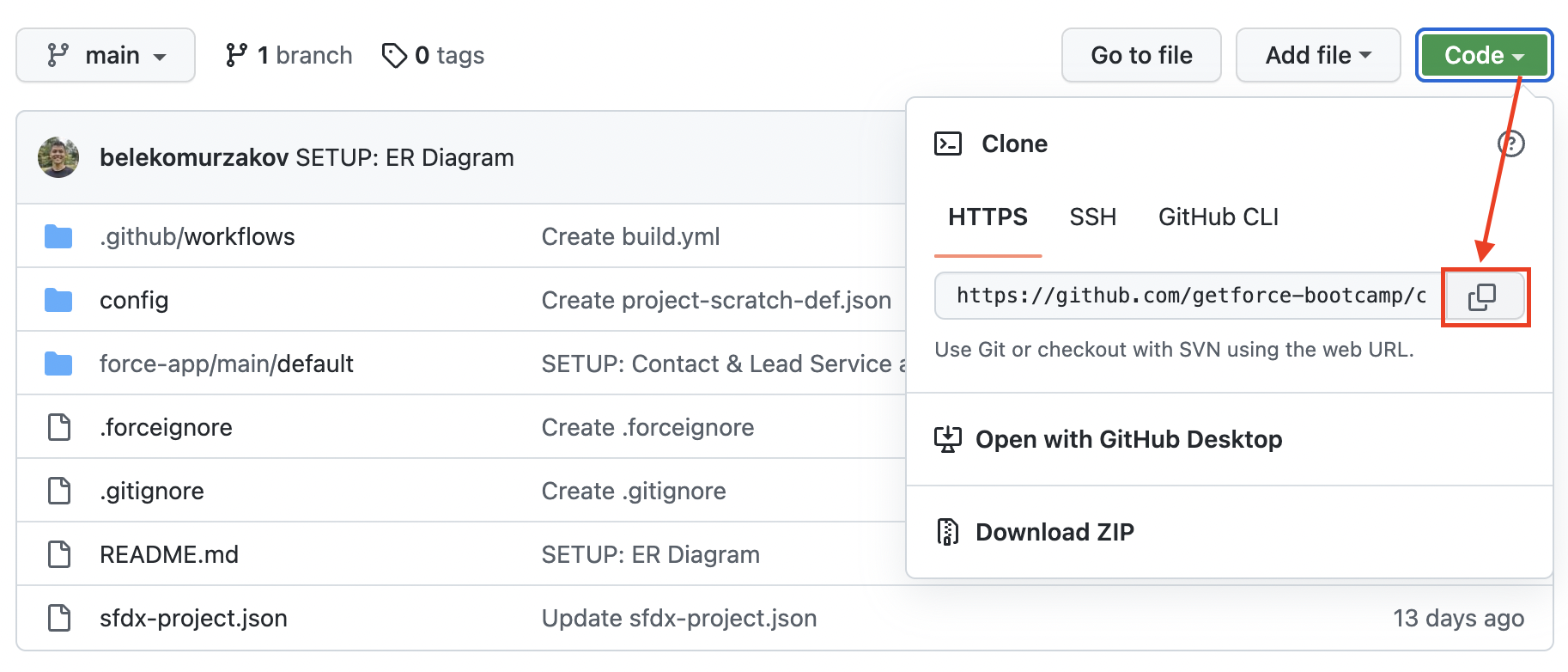
Task: Open the main branch selector dropdown
Action: pos(106,56)
